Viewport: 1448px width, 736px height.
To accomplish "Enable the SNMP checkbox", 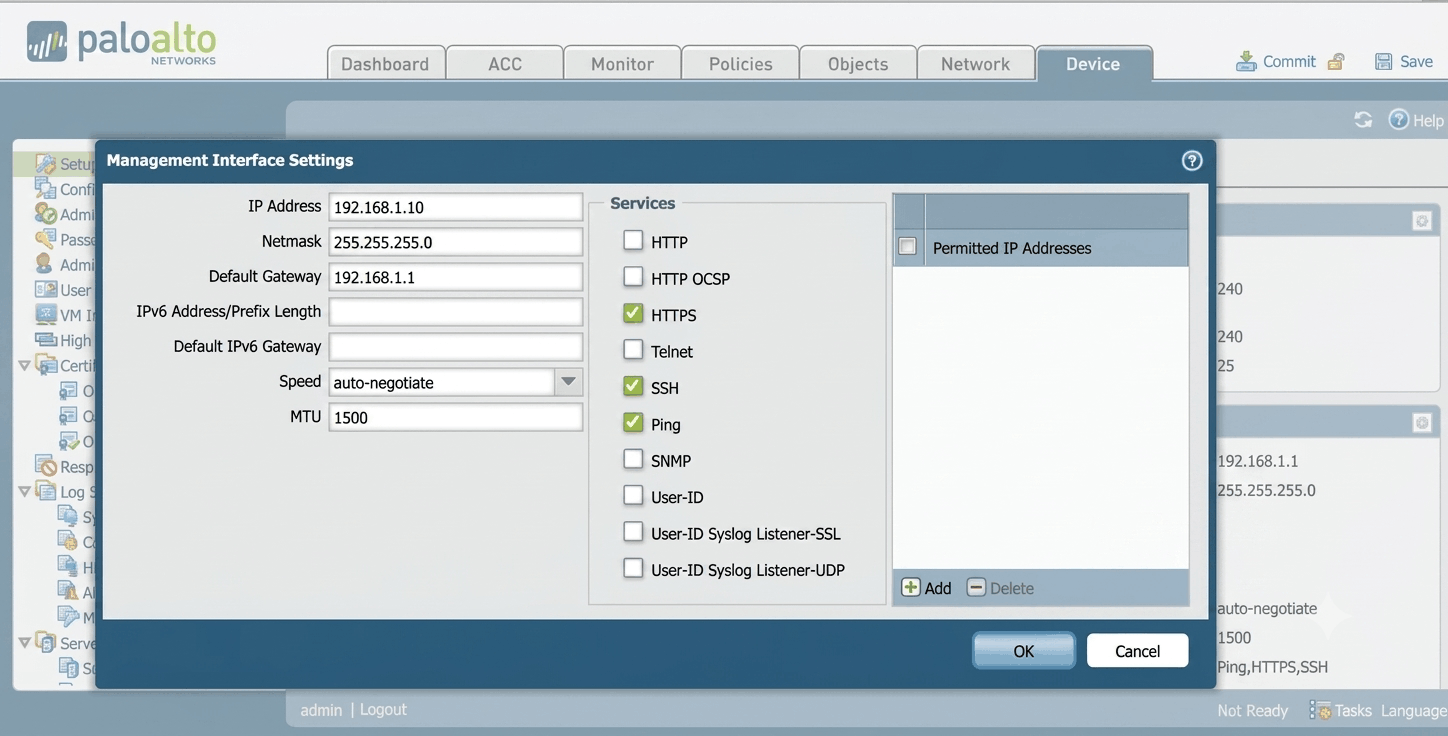I will tap(633, 459).
